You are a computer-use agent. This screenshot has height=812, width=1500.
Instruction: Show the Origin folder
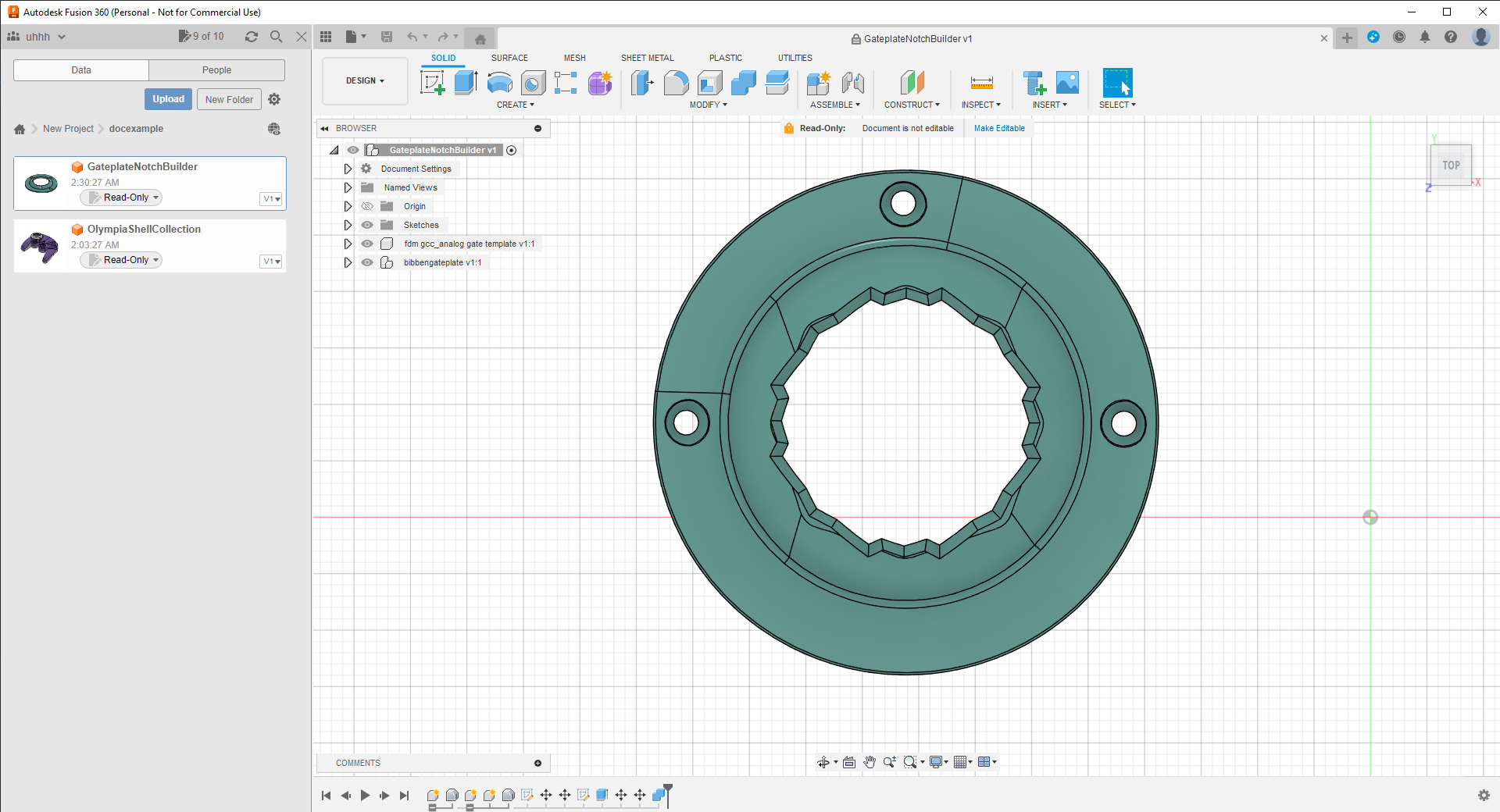(367, 206)
